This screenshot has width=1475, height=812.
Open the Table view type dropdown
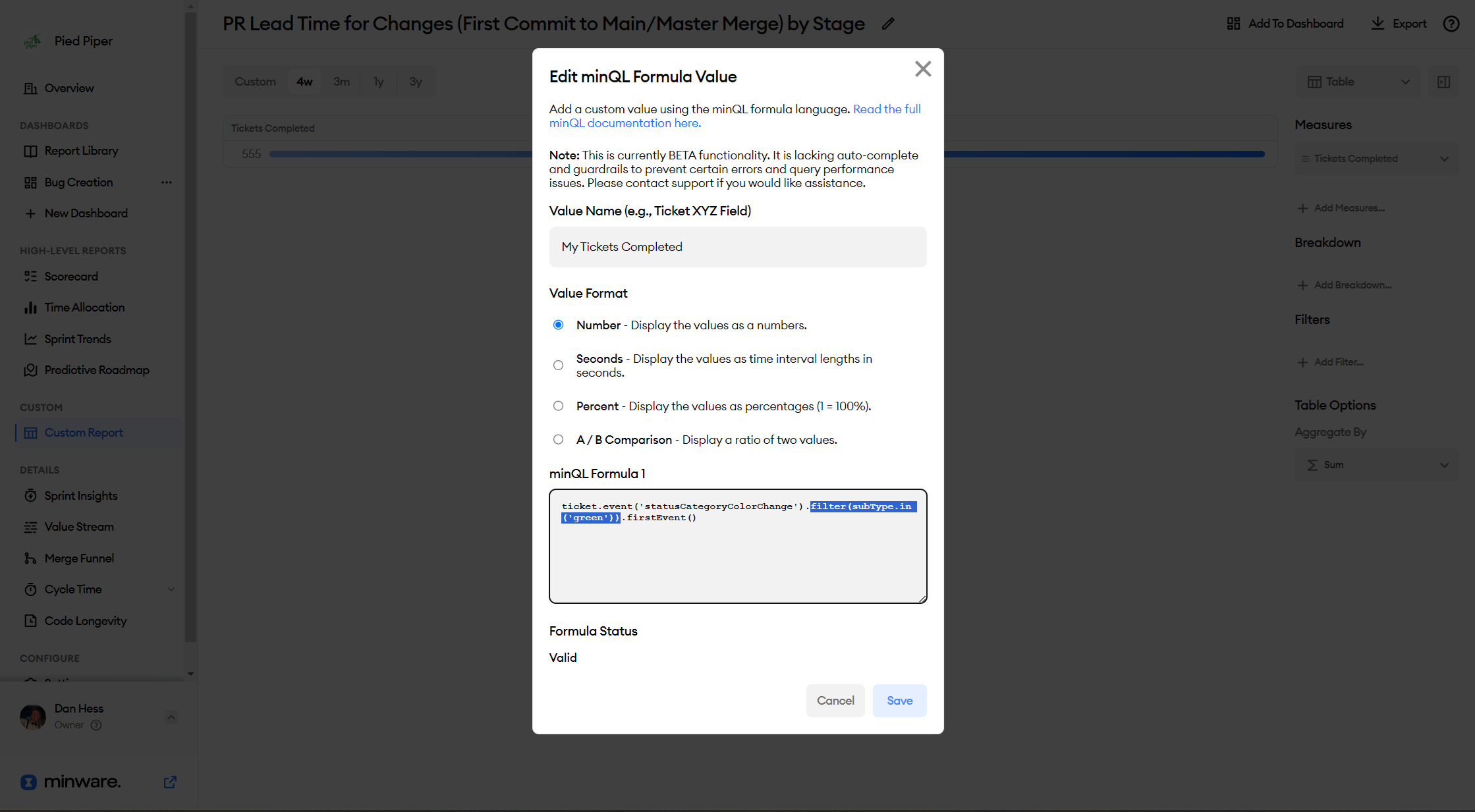pyautogui.click(x=1357, y=82)
